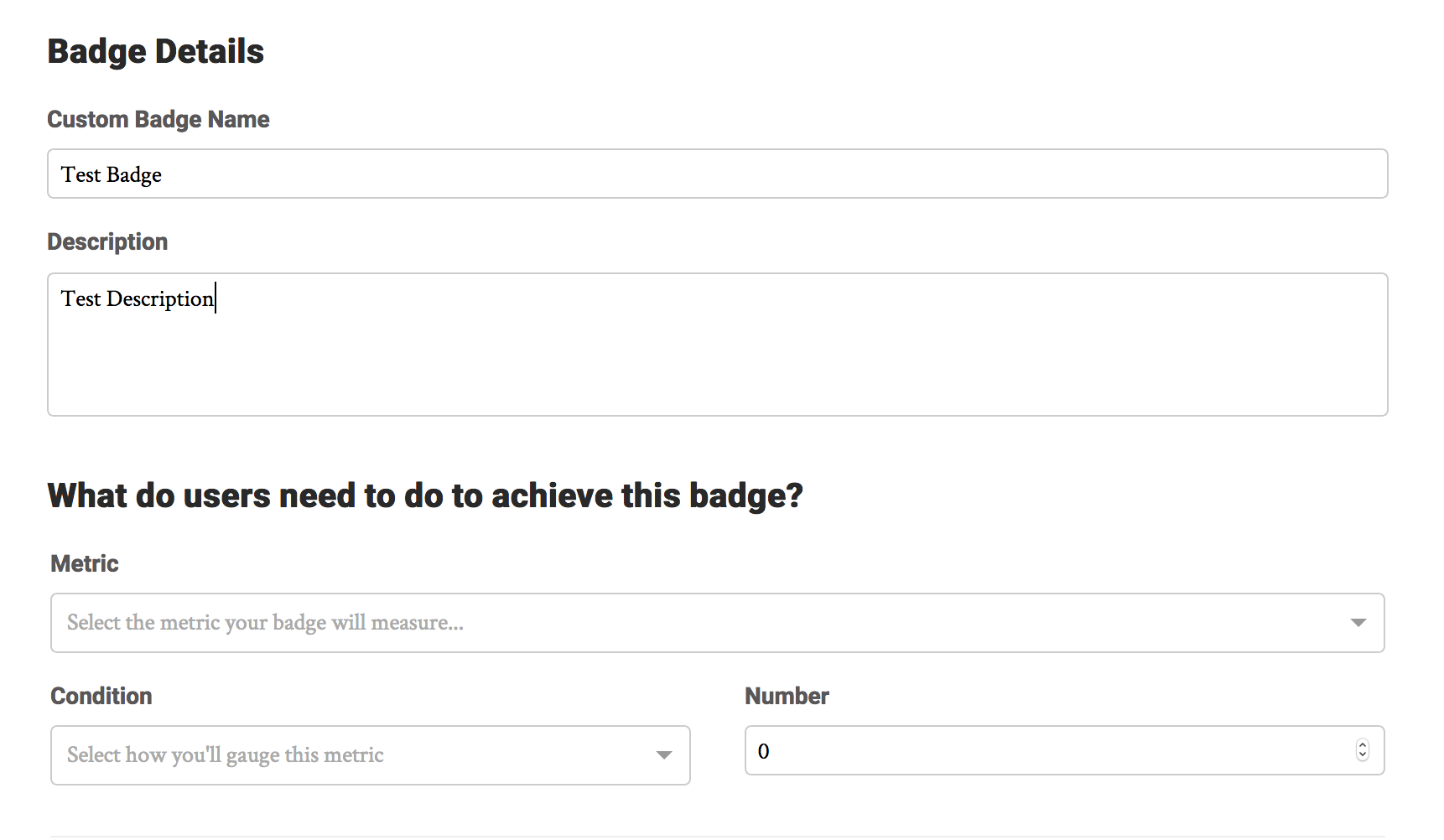Viewport: 1444px width, 840px height.
Task: Select the Number input field
Action: point(1064,750)
